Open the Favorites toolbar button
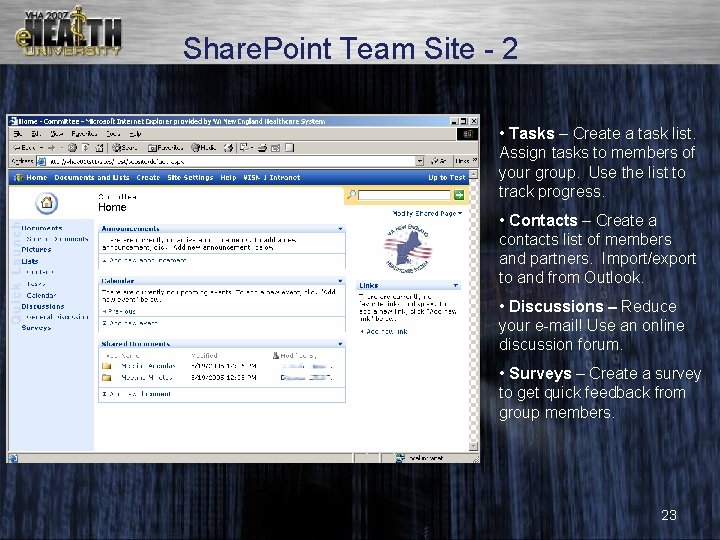Screen dimensions: 720x540 165,148
